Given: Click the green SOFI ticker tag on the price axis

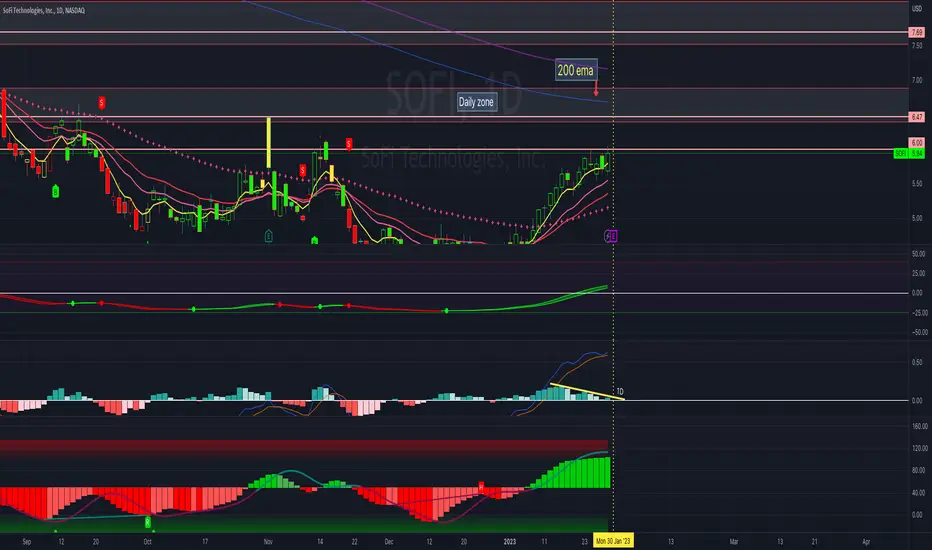Looking at the screenshot, I should 901,153.
